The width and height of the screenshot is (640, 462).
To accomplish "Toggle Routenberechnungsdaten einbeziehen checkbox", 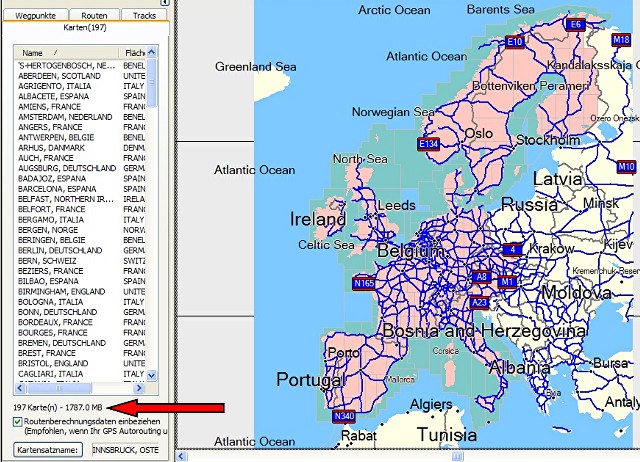I will pyautogui.click(x=18, y=422).
